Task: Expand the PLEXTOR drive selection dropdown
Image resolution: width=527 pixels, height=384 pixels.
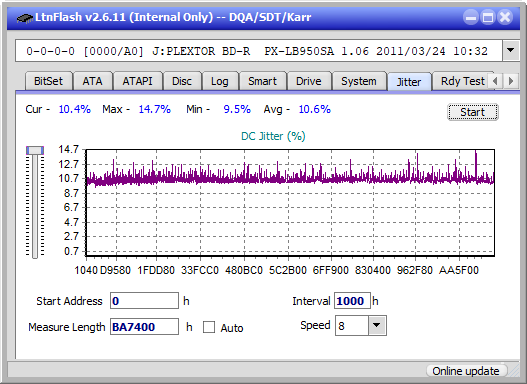Action: 511,51
